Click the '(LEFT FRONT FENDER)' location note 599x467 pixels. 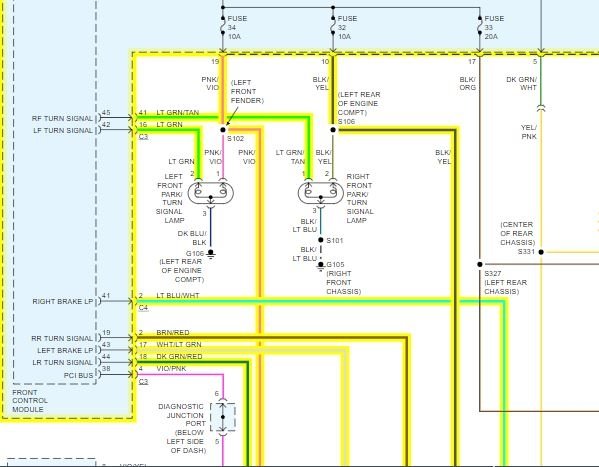point(247,91)
